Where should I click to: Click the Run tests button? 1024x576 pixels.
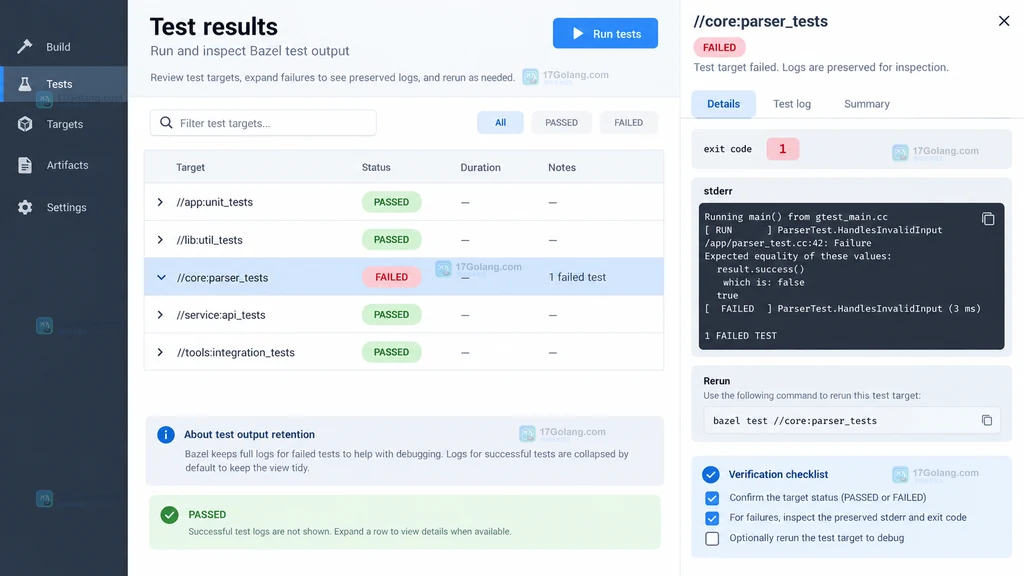point(605,33)
